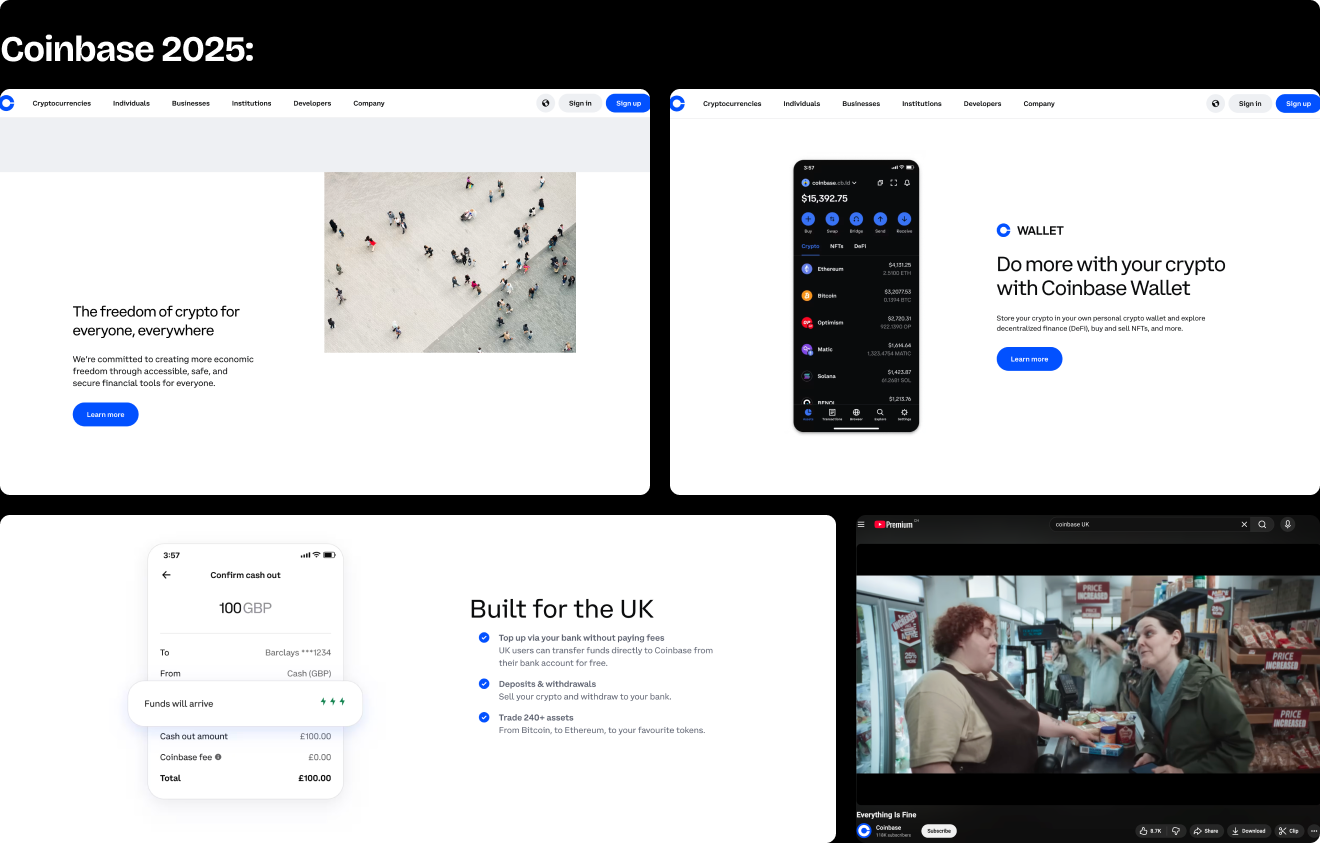The image size is (1320, 843).
Task: Open Company menu on Wallet page
Action: click(1039, 103)
